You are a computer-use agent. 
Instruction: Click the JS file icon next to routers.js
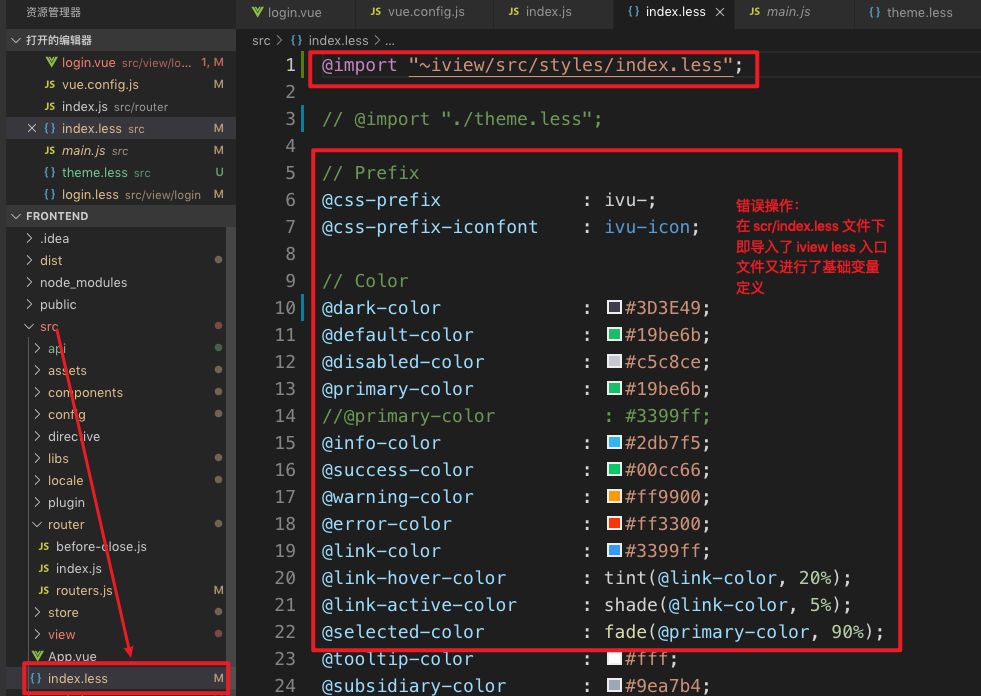click(x=44, y=590)
